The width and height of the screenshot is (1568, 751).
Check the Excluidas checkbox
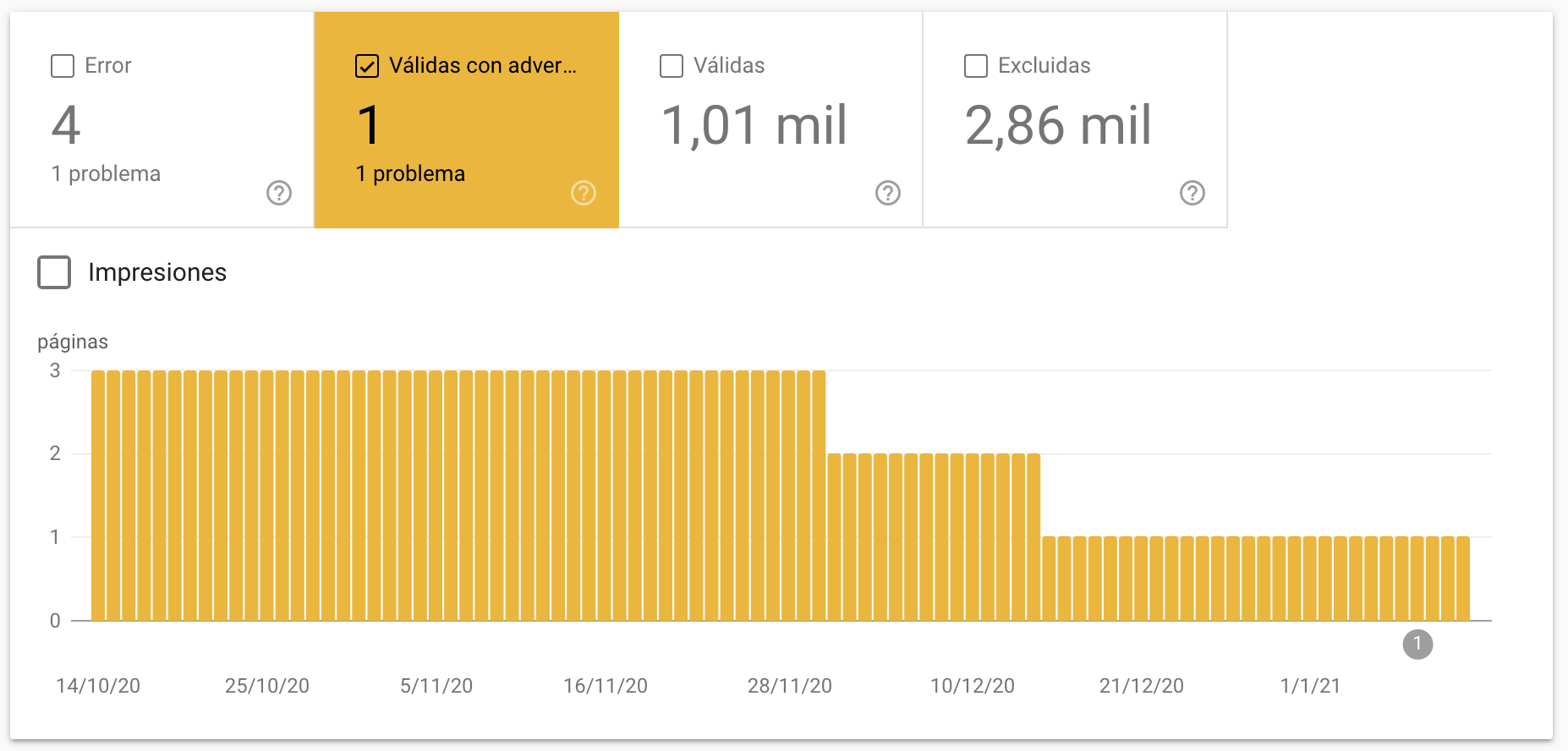click(976, 66)
